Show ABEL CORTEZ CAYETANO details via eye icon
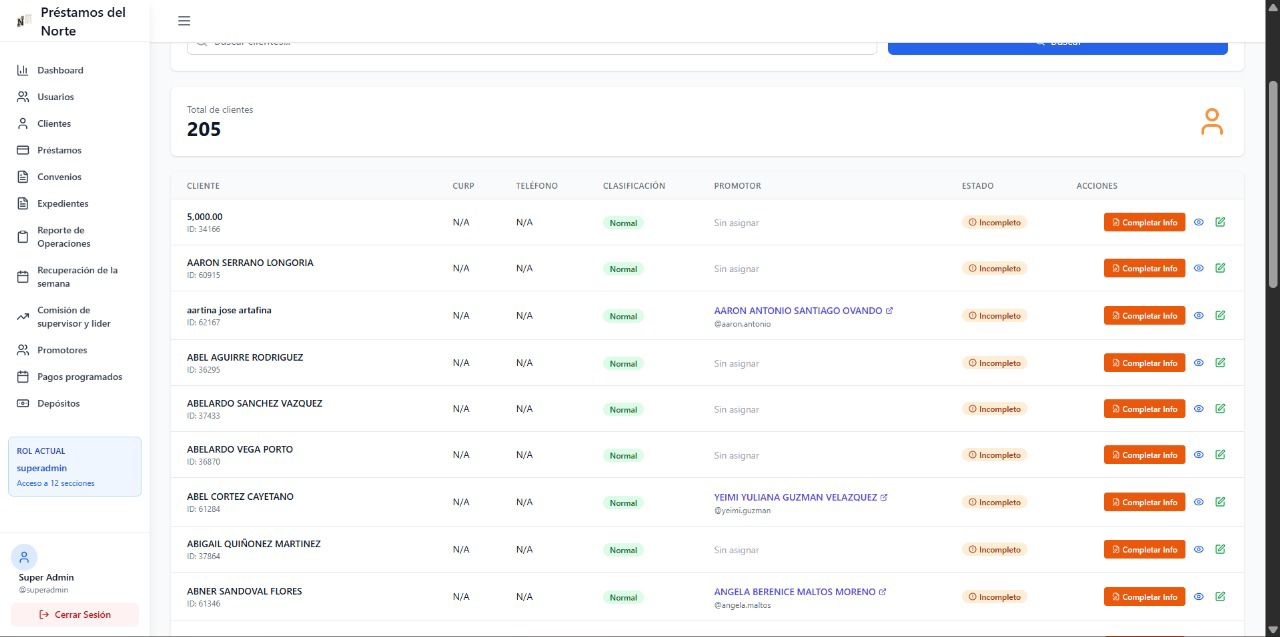This screenshot has height=637, width=1280. coord(1199,502)
